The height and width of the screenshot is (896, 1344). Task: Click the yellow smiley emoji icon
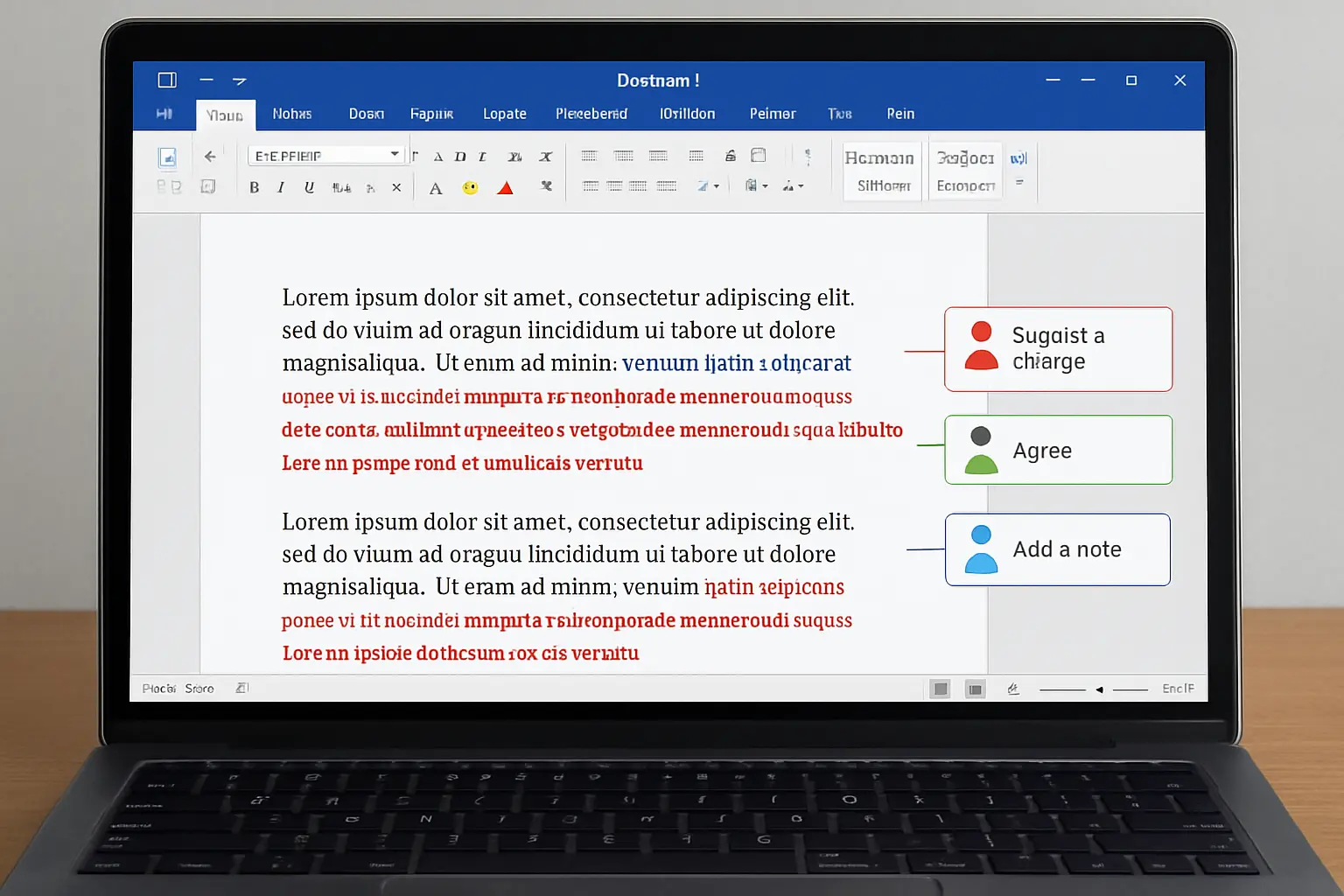[x=471, y=188]
